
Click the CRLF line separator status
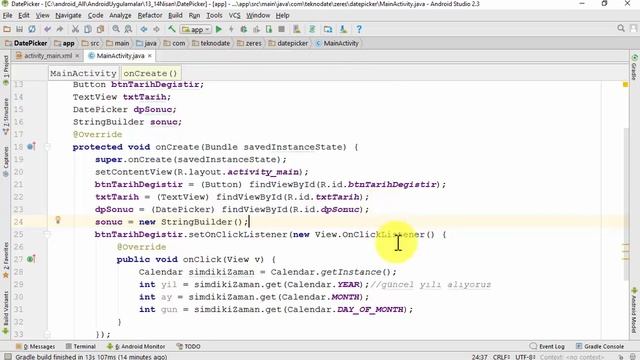pos(500,357)
